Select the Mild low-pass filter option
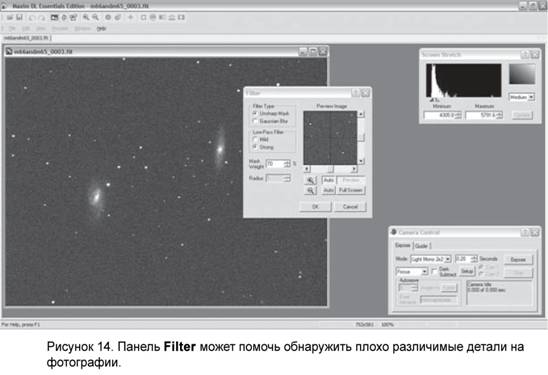 pyautogui.click(x=255, y=139)
